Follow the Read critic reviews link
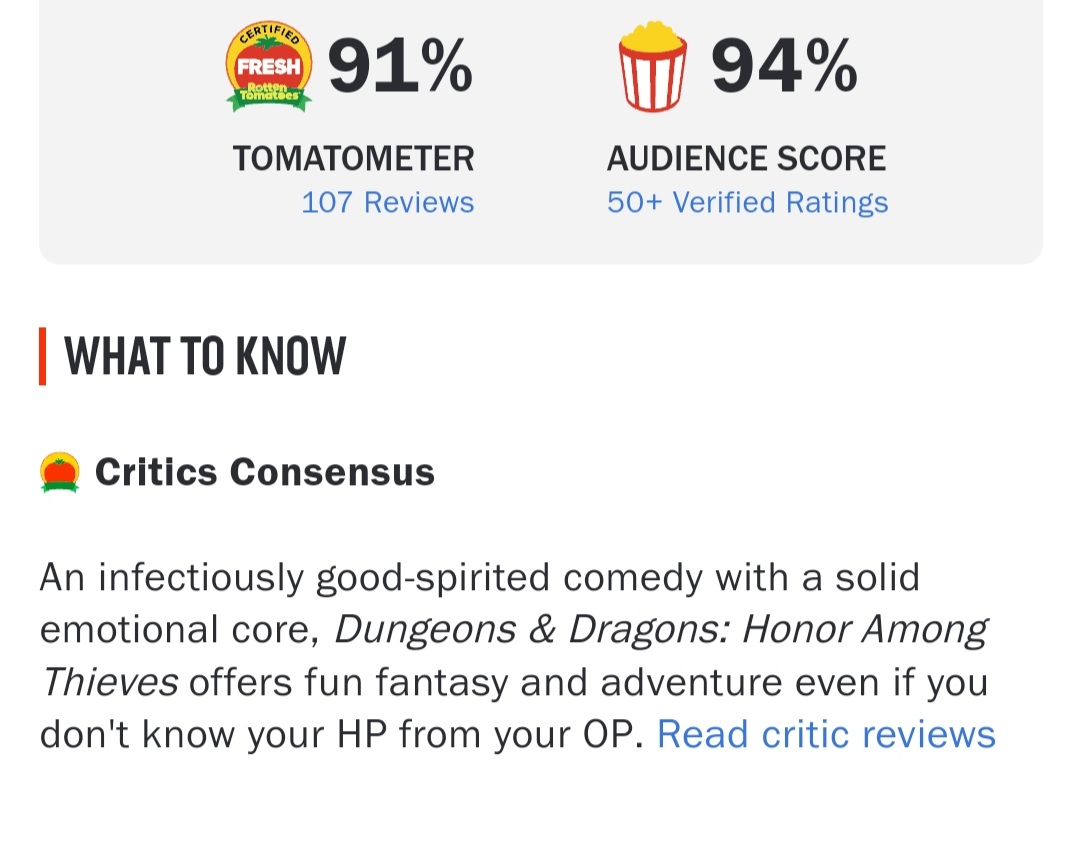Viewport: 1080px width, 855px height. click(x=826, y=735)
